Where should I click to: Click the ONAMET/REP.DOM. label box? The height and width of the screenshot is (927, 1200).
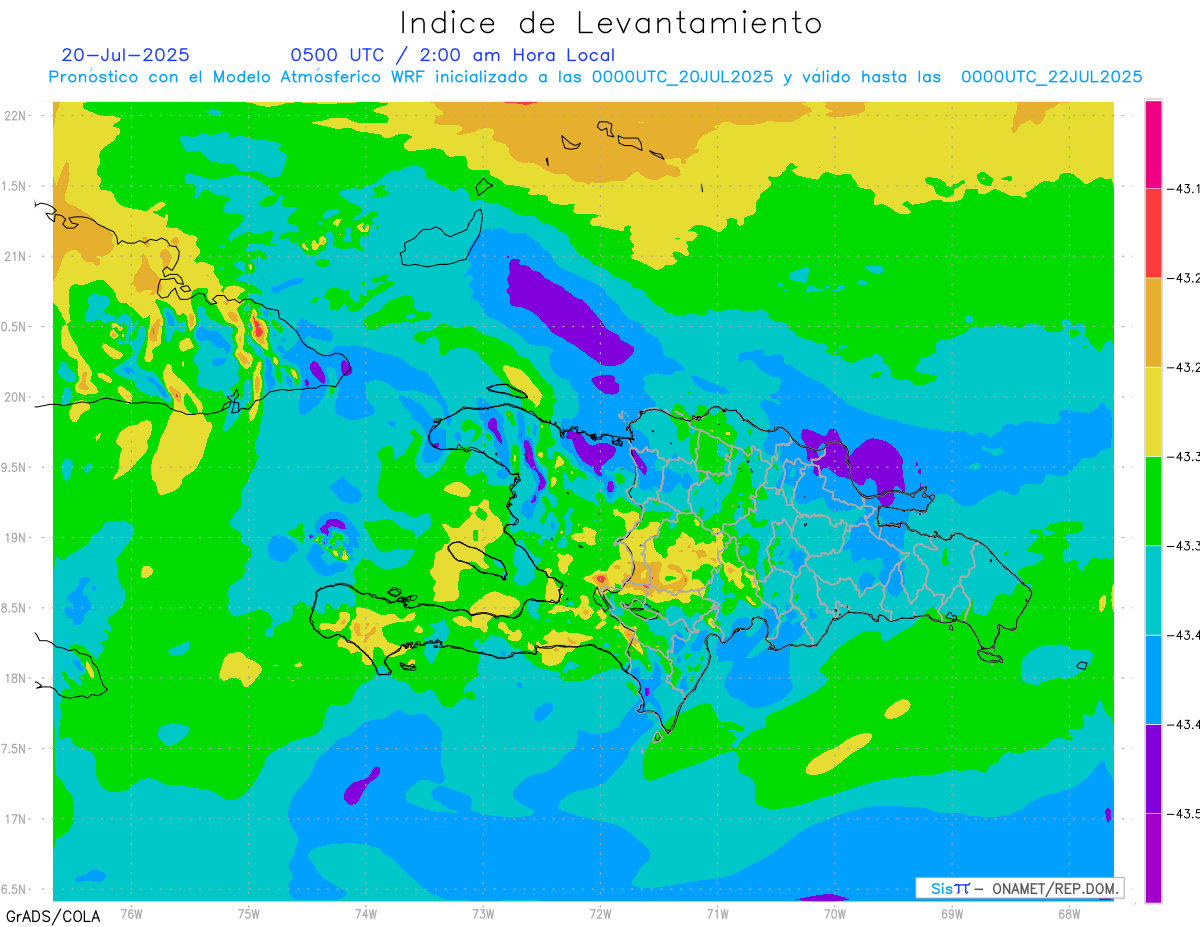click(x=1019, y=888)
